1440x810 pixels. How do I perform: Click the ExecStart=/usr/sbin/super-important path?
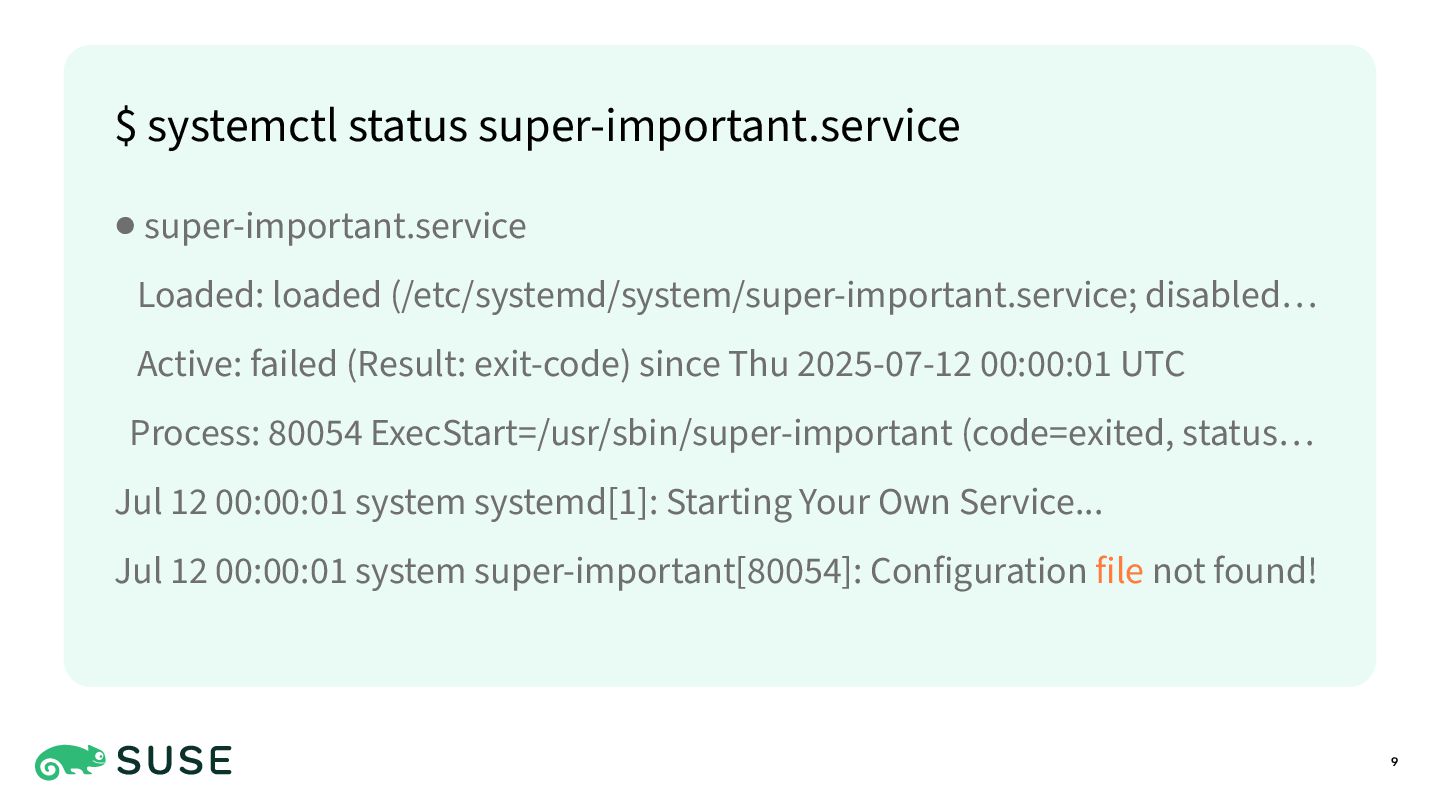coord(662,433)
